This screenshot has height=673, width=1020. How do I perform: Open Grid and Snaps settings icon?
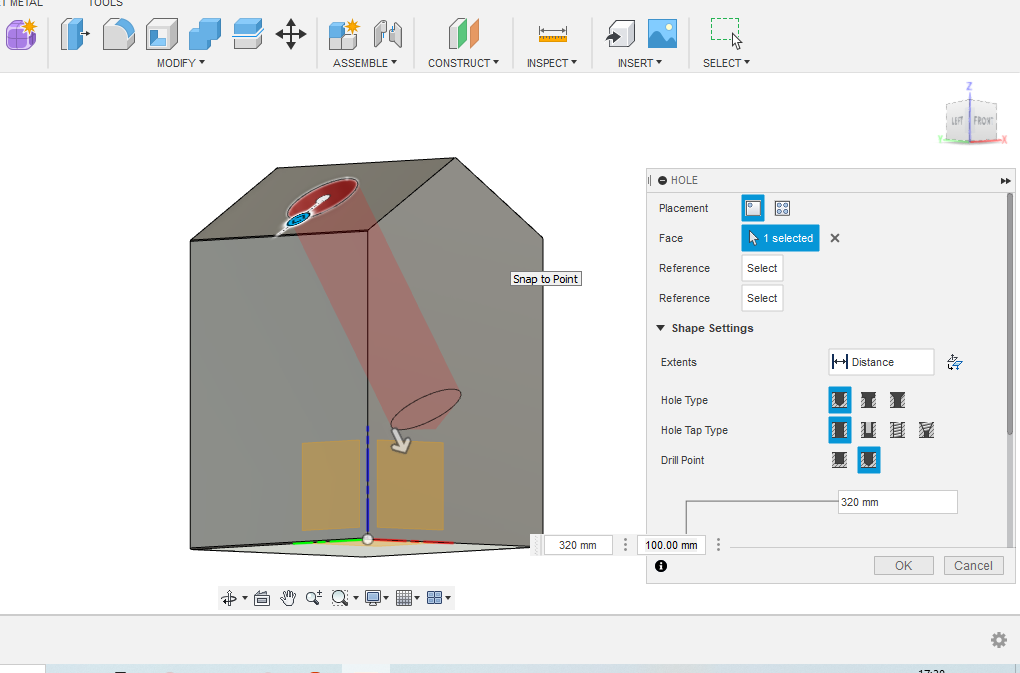tap(403, 598)
